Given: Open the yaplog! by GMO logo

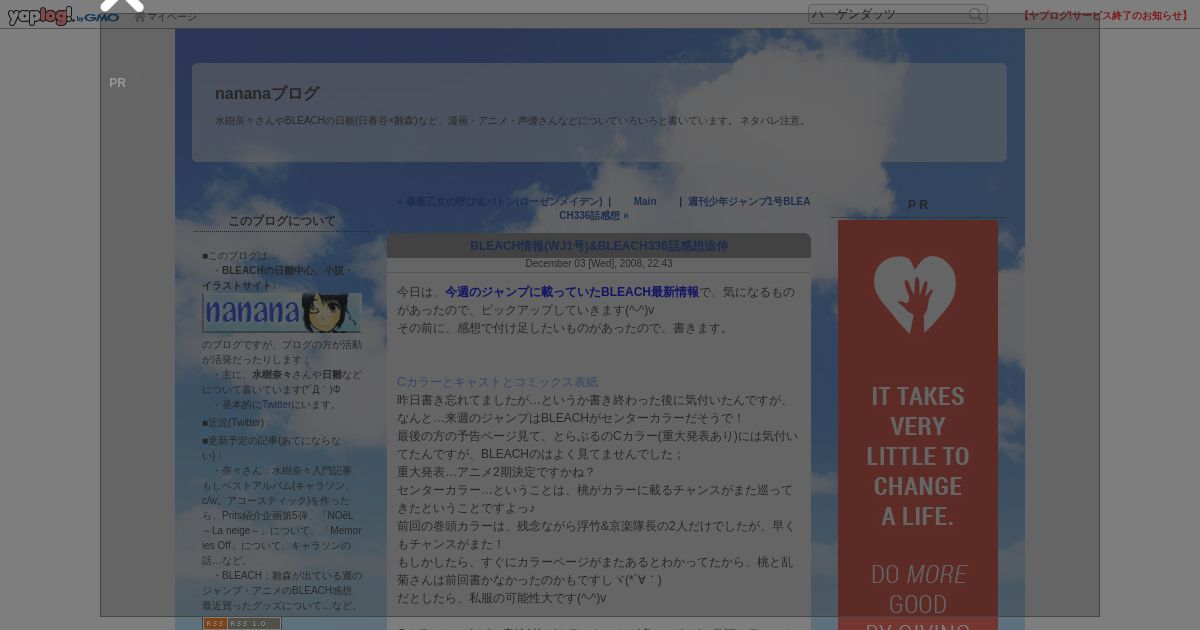Looking at the screenshot, I should pos(64,16).
